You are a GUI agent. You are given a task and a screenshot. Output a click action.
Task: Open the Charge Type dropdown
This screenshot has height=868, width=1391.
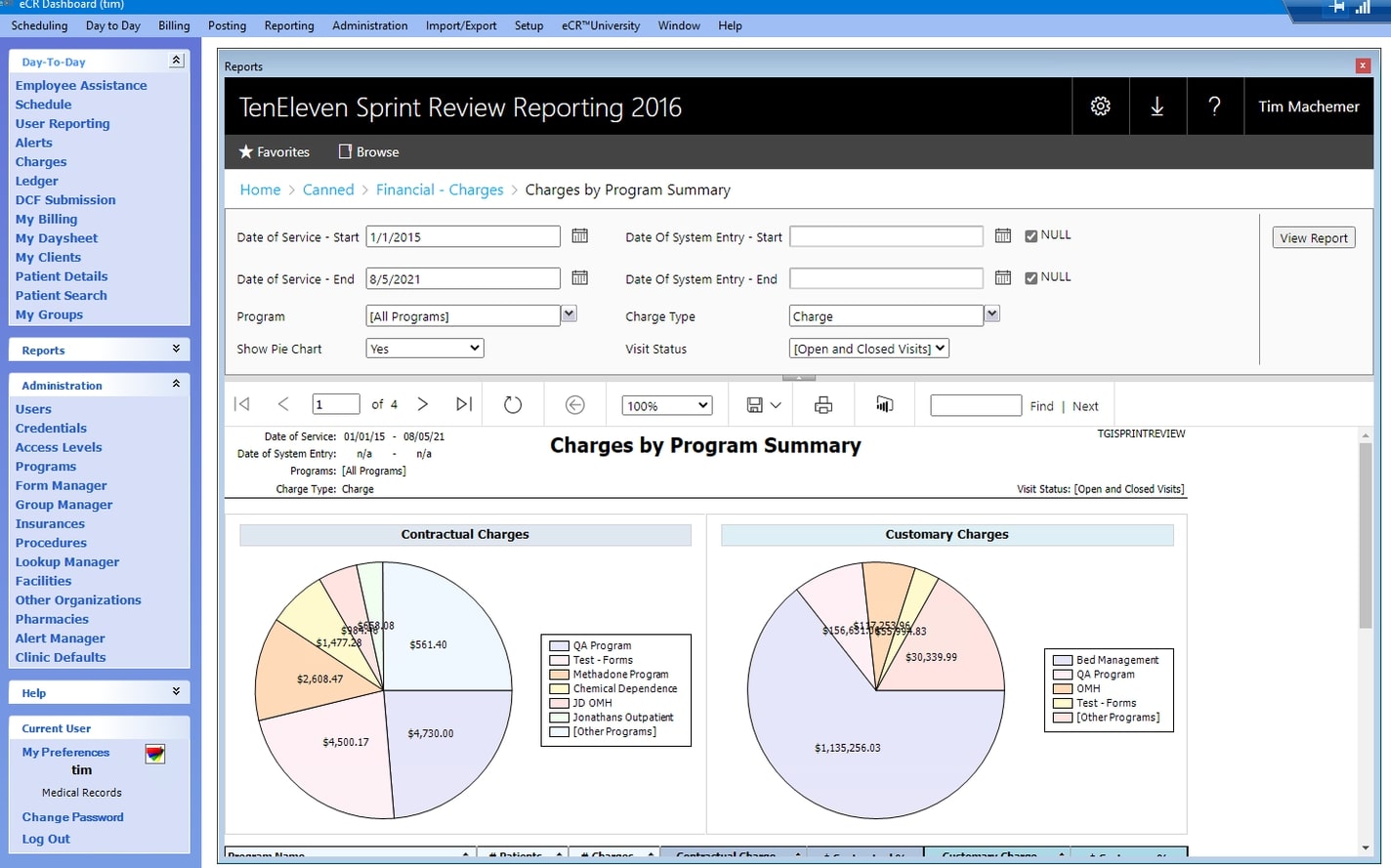click(991, 313)
